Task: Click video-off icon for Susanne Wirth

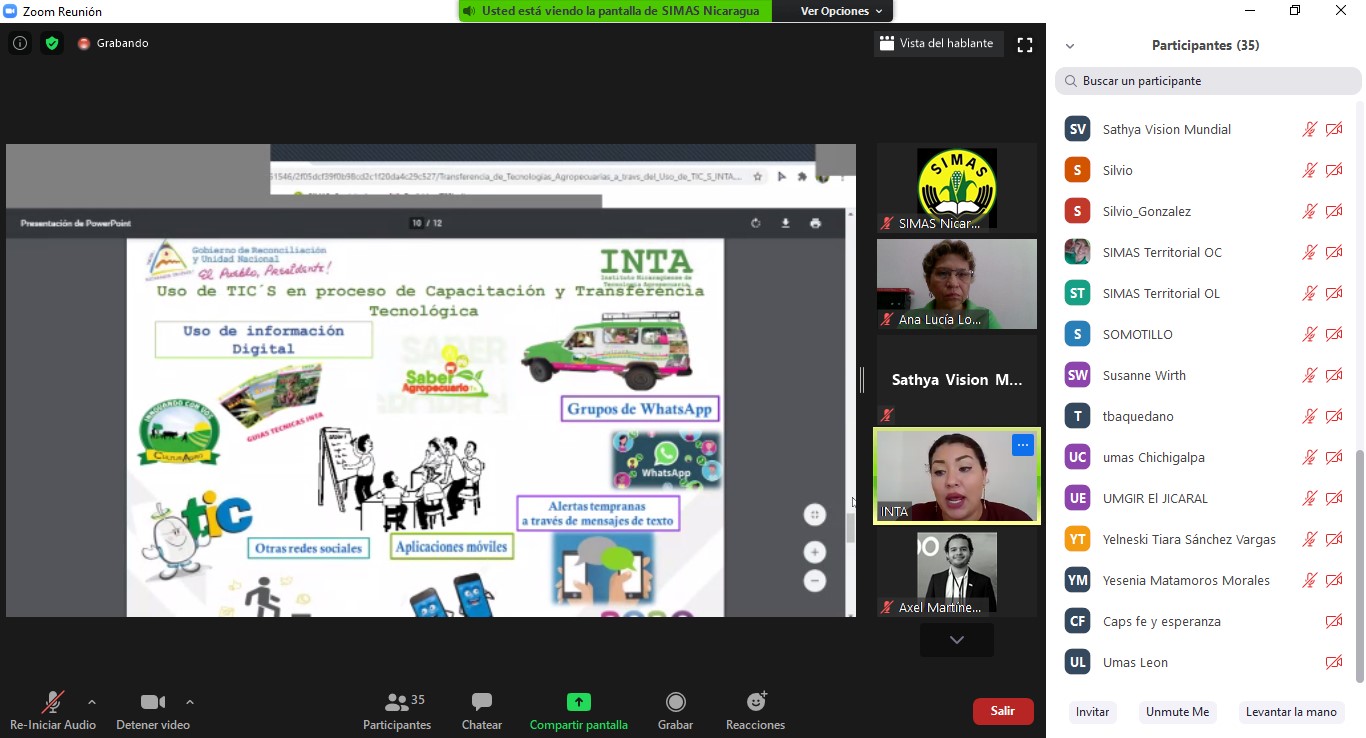Action: tap(1334, 375)
